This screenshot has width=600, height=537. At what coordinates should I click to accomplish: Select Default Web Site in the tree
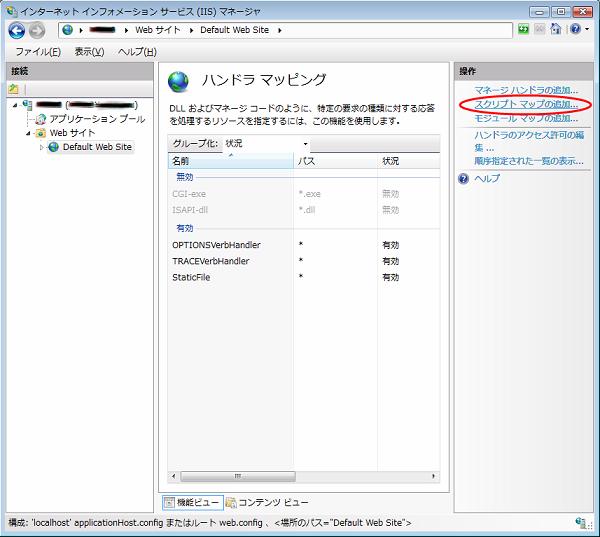[x=97, y=147]
